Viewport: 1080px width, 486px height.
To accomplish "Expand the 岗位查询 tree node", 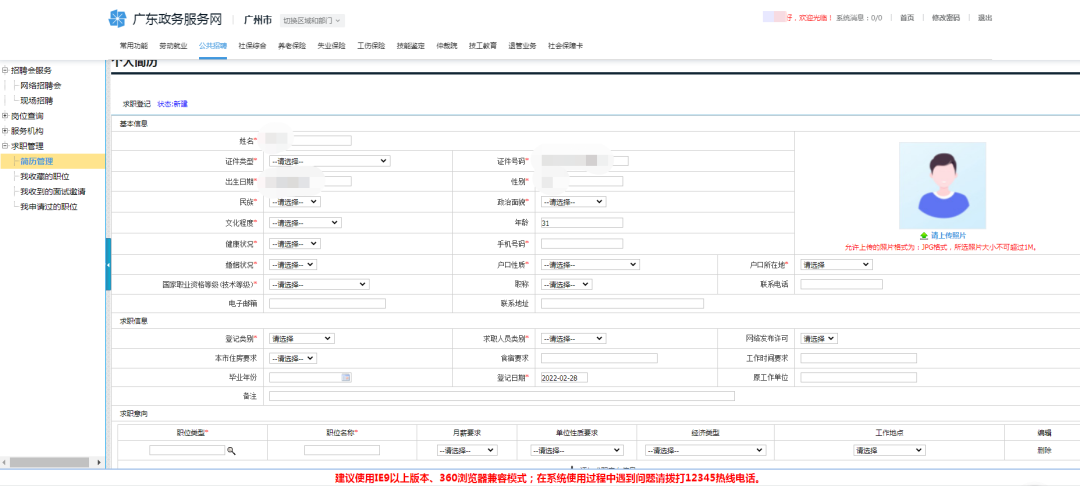I will coord(5,116).
